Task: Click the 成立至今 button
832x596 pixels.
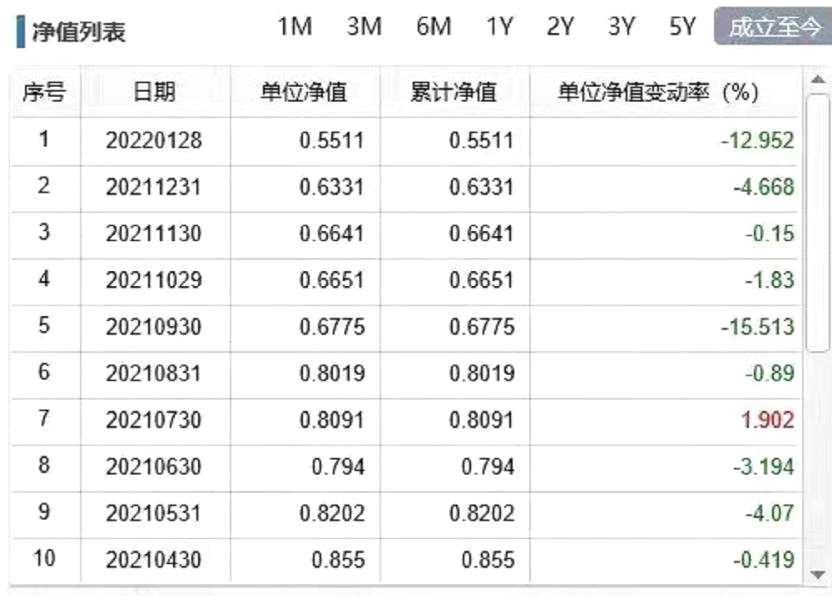Action: coord(772,27)
